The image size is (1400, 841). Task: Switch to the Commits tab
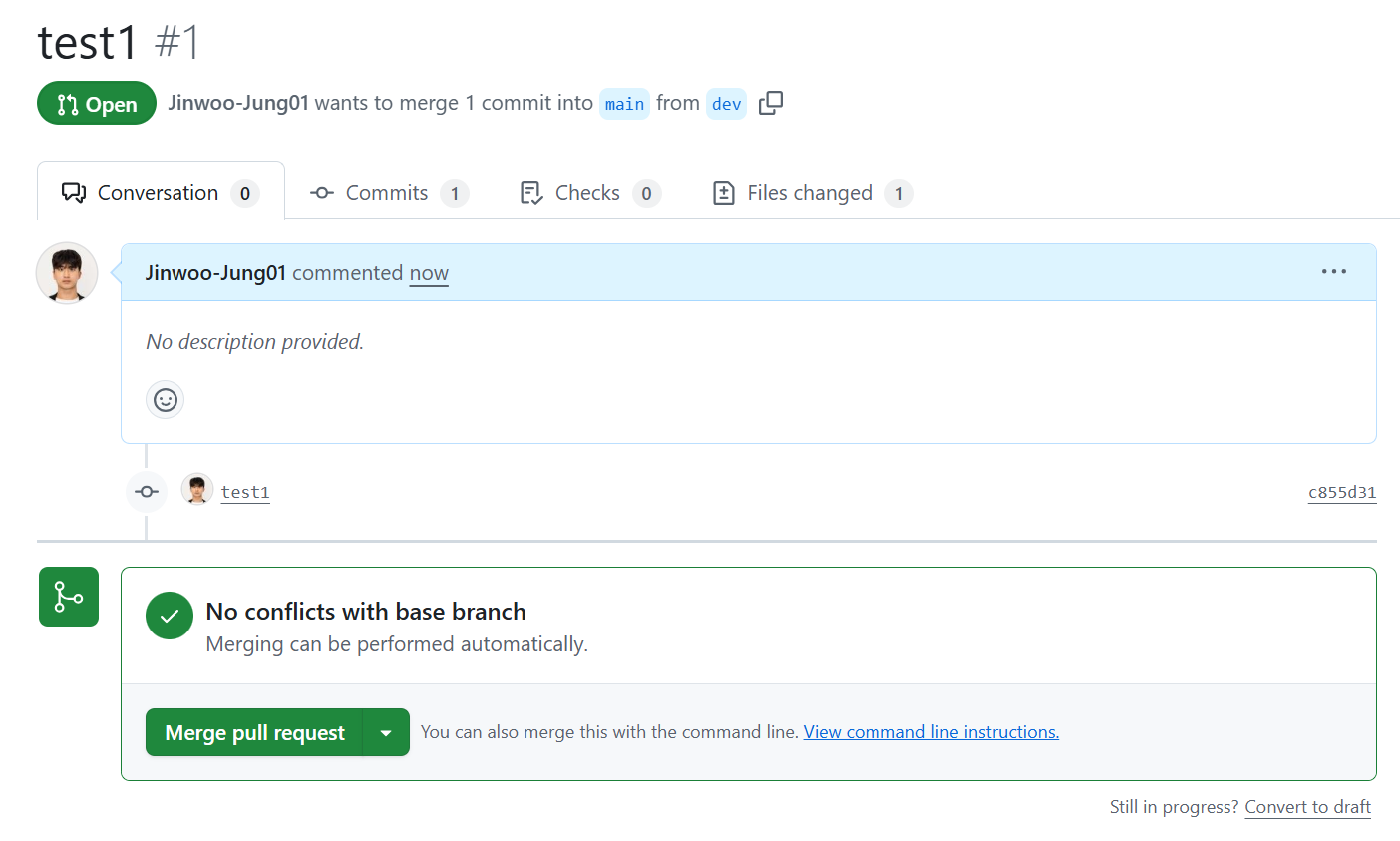(389, 193)
